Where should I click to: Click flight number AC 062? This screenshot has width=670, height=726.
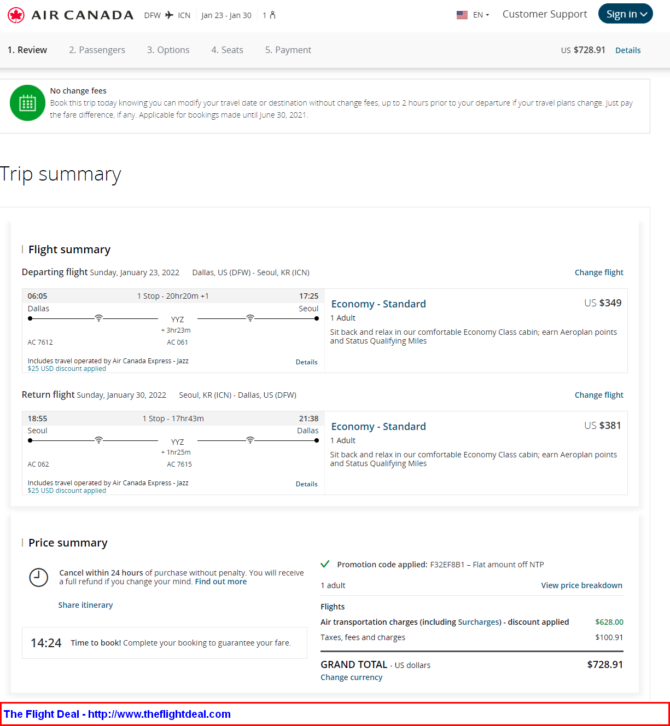[x=38, y=464]
